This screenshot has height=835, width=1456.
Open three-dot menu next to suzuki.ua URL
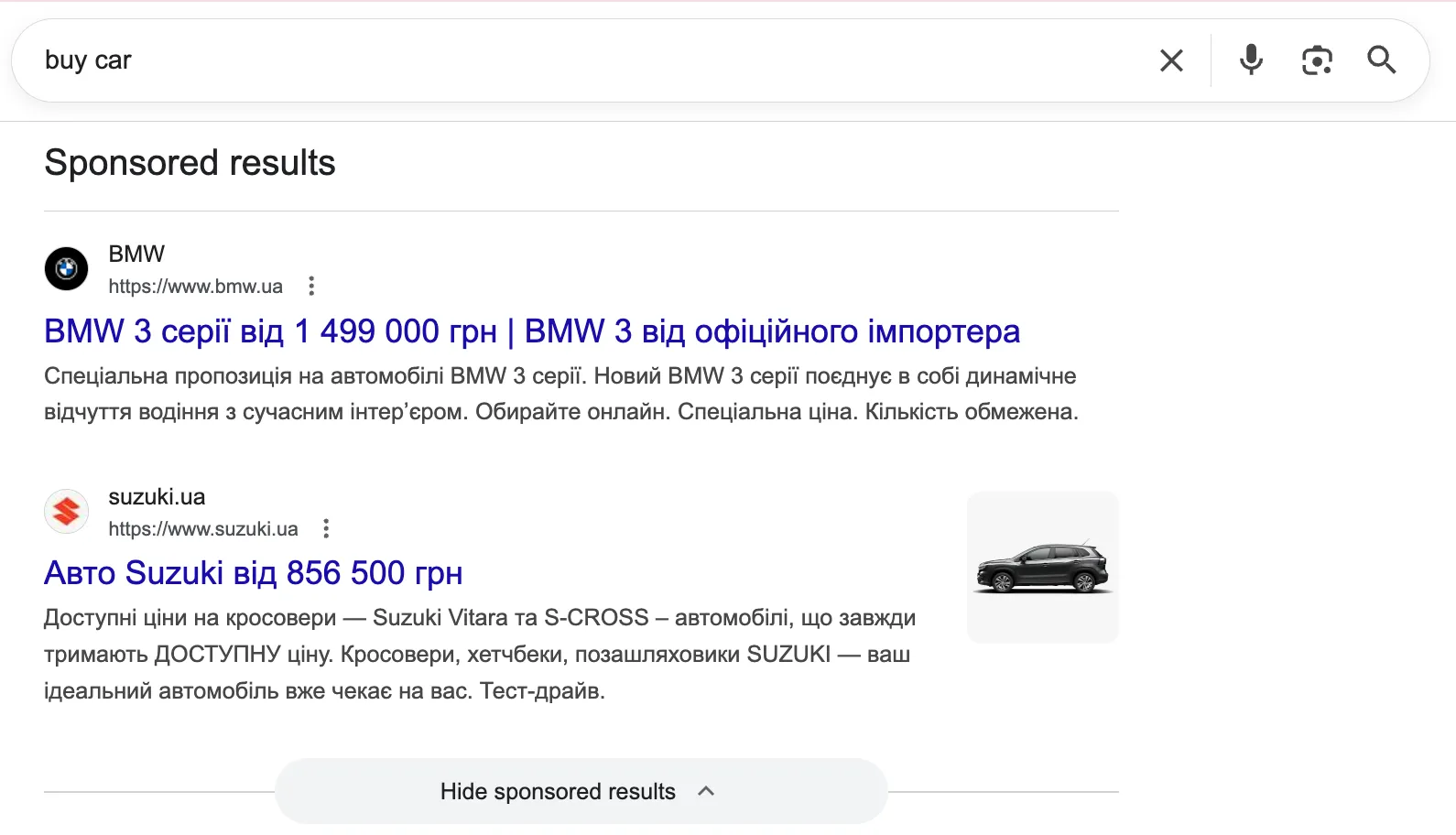coord(326,528)
